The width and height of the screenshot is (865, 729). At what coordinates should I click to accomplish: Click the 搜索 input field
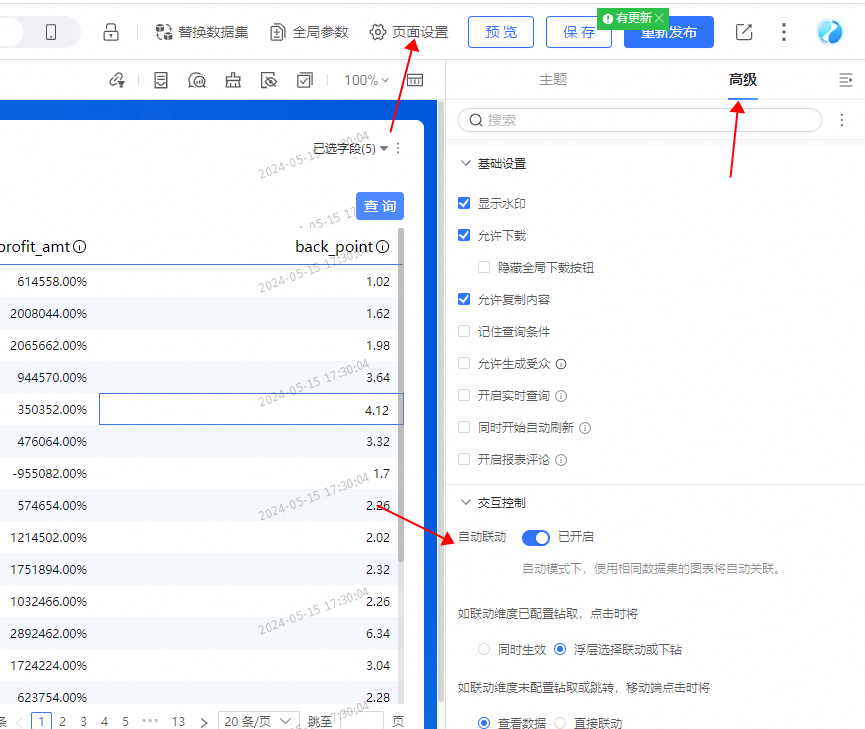click(642, 120)
